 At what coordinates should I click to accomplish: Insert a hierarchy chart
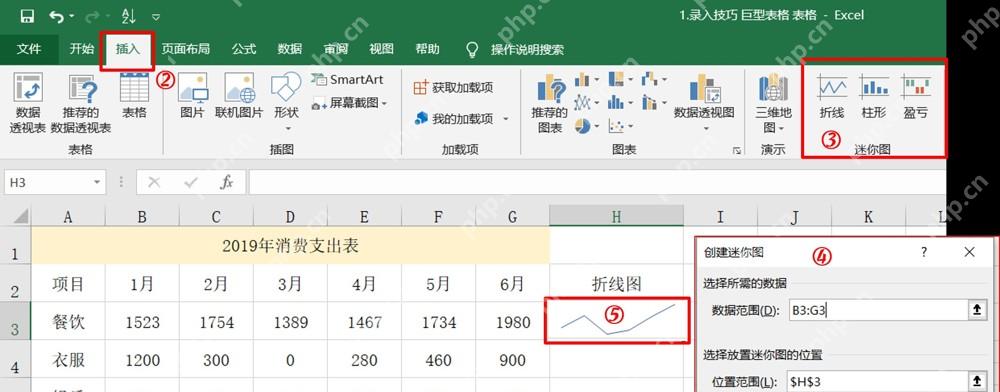621,80
